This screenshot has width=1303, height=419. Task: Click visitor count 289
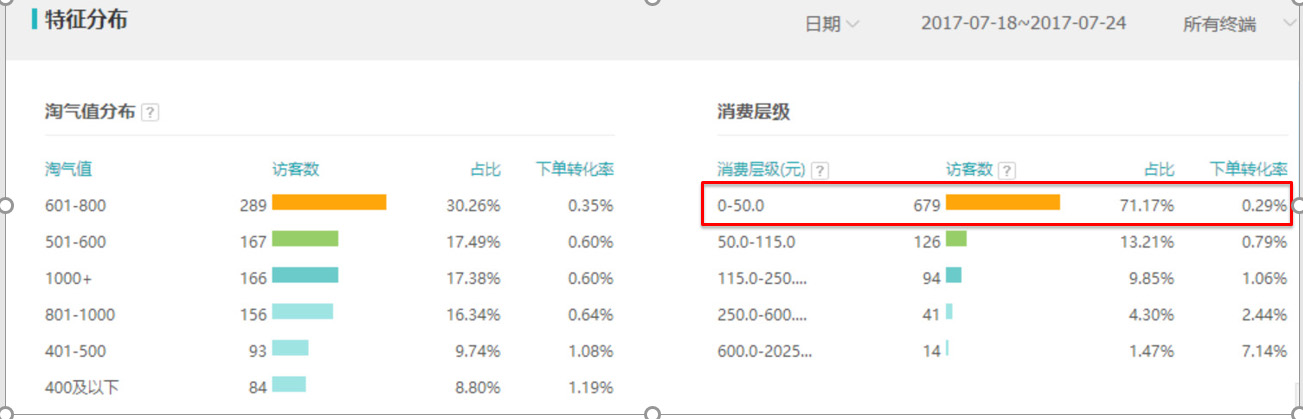click(253, 206)
